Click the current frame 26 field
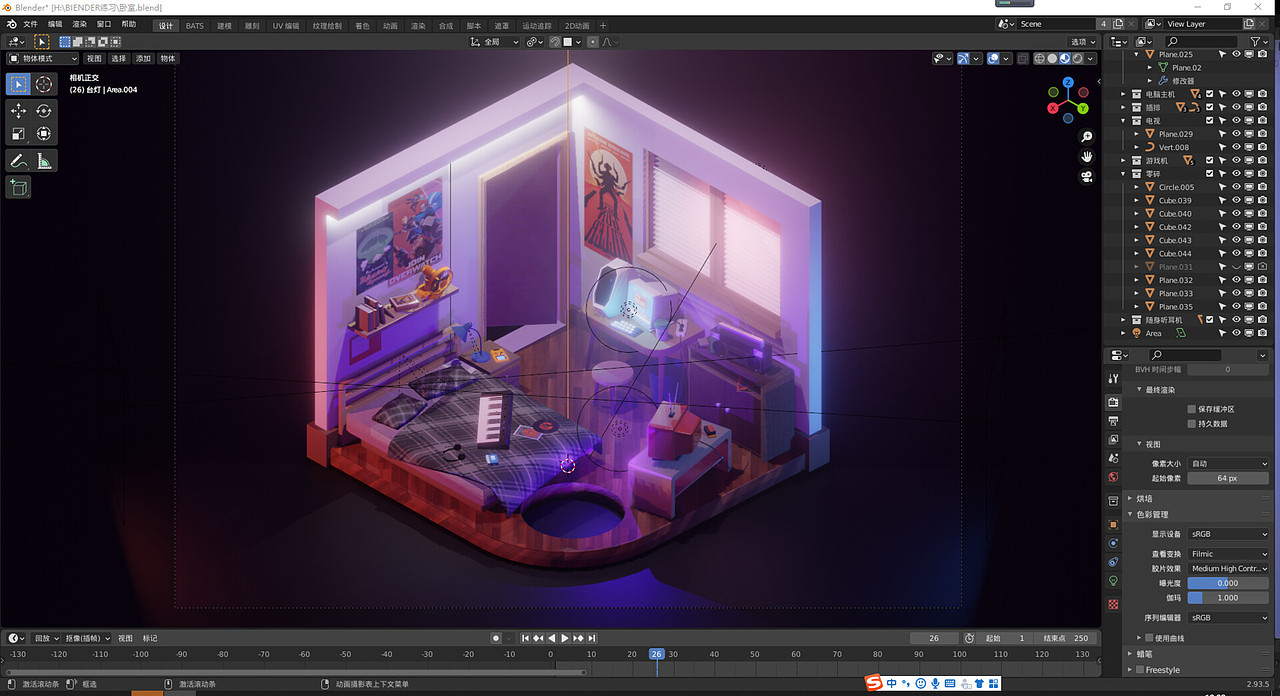1280x696 pixels. (x=934, y=638)
